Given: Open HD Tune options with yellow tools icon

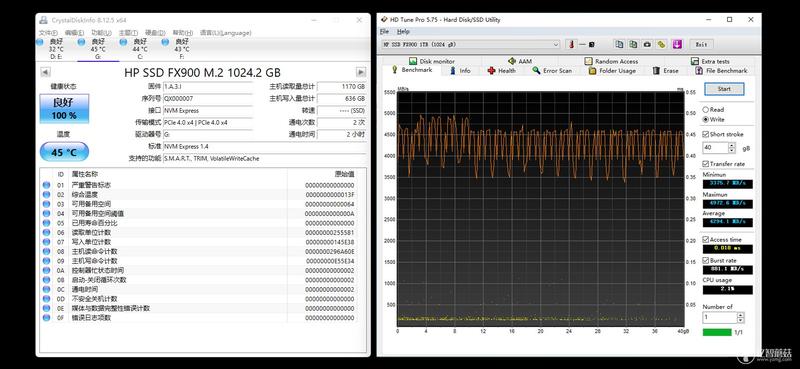Looking at the screenshot, I should coord(661,44).
